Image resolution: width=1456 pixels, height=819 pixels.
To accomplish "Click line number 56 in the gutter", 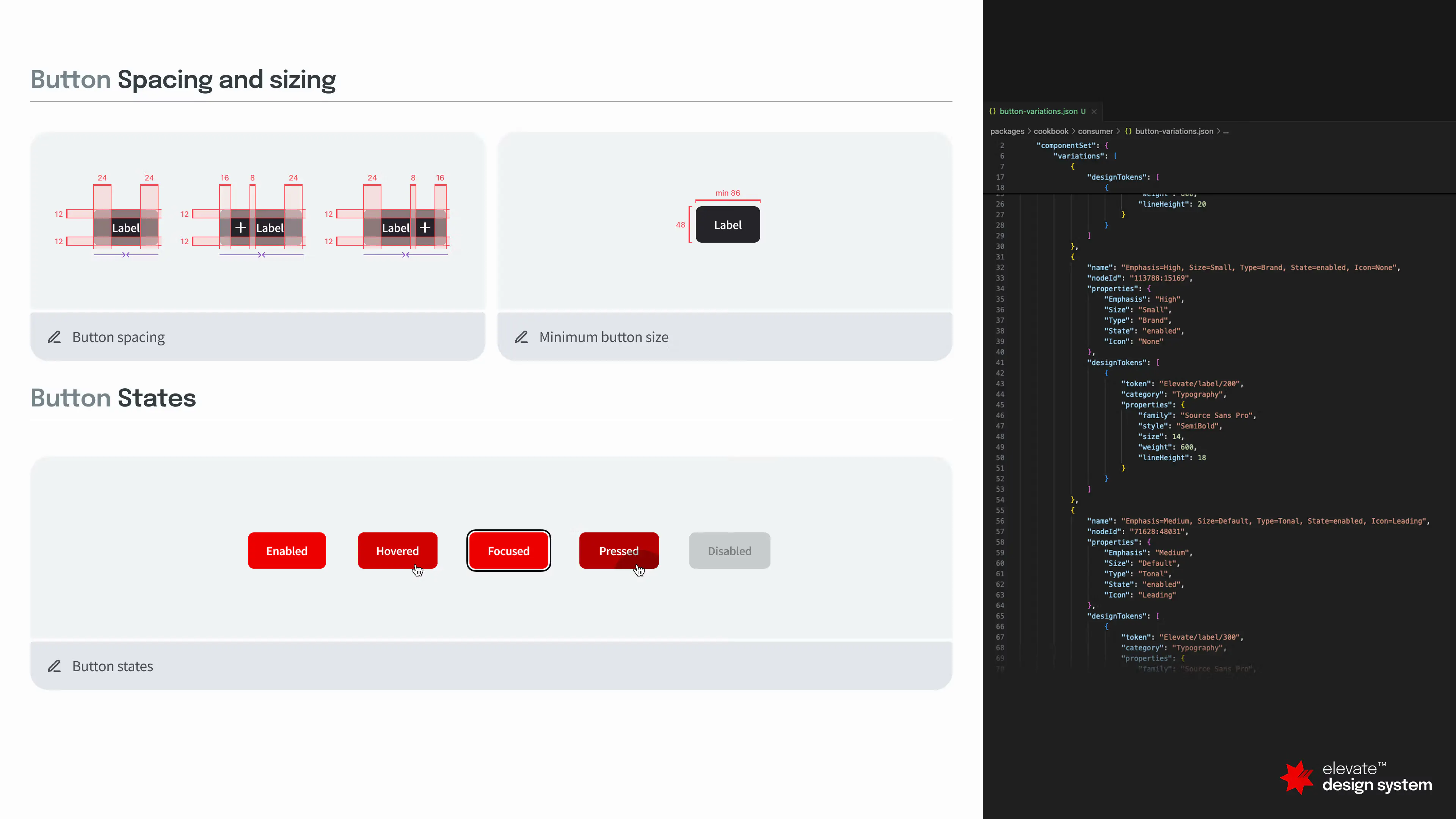I will click(x=1000, y=521).
